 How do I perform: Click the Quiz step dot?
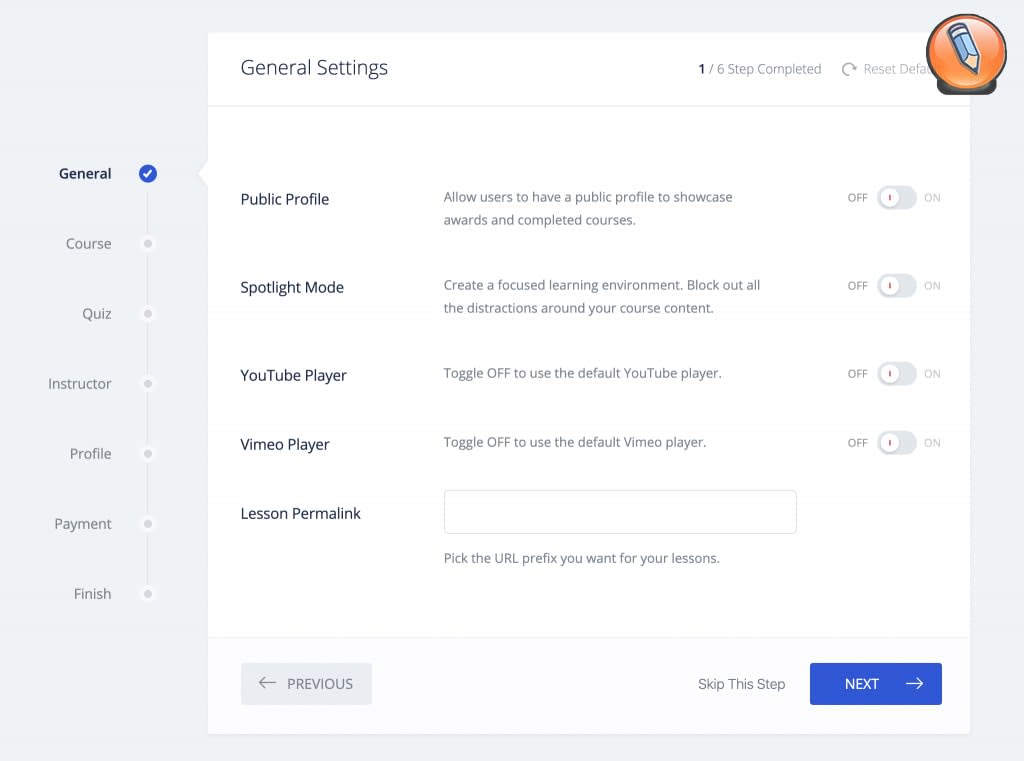coord(148,314)
